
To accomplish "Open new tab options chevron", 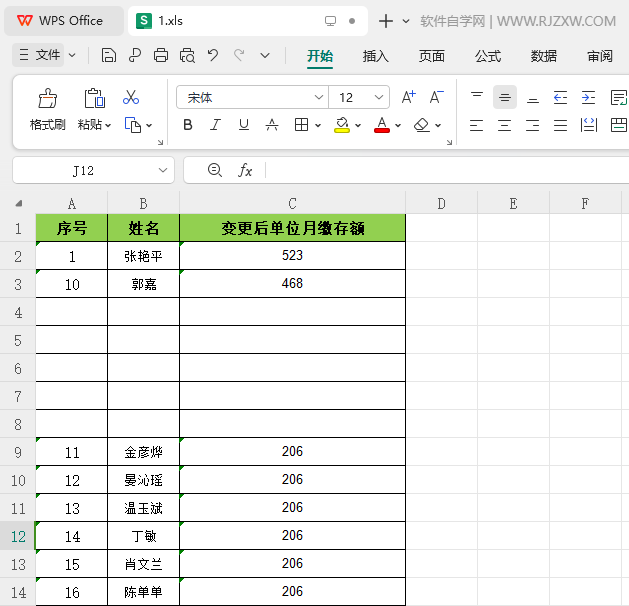I will pos(406,21).
